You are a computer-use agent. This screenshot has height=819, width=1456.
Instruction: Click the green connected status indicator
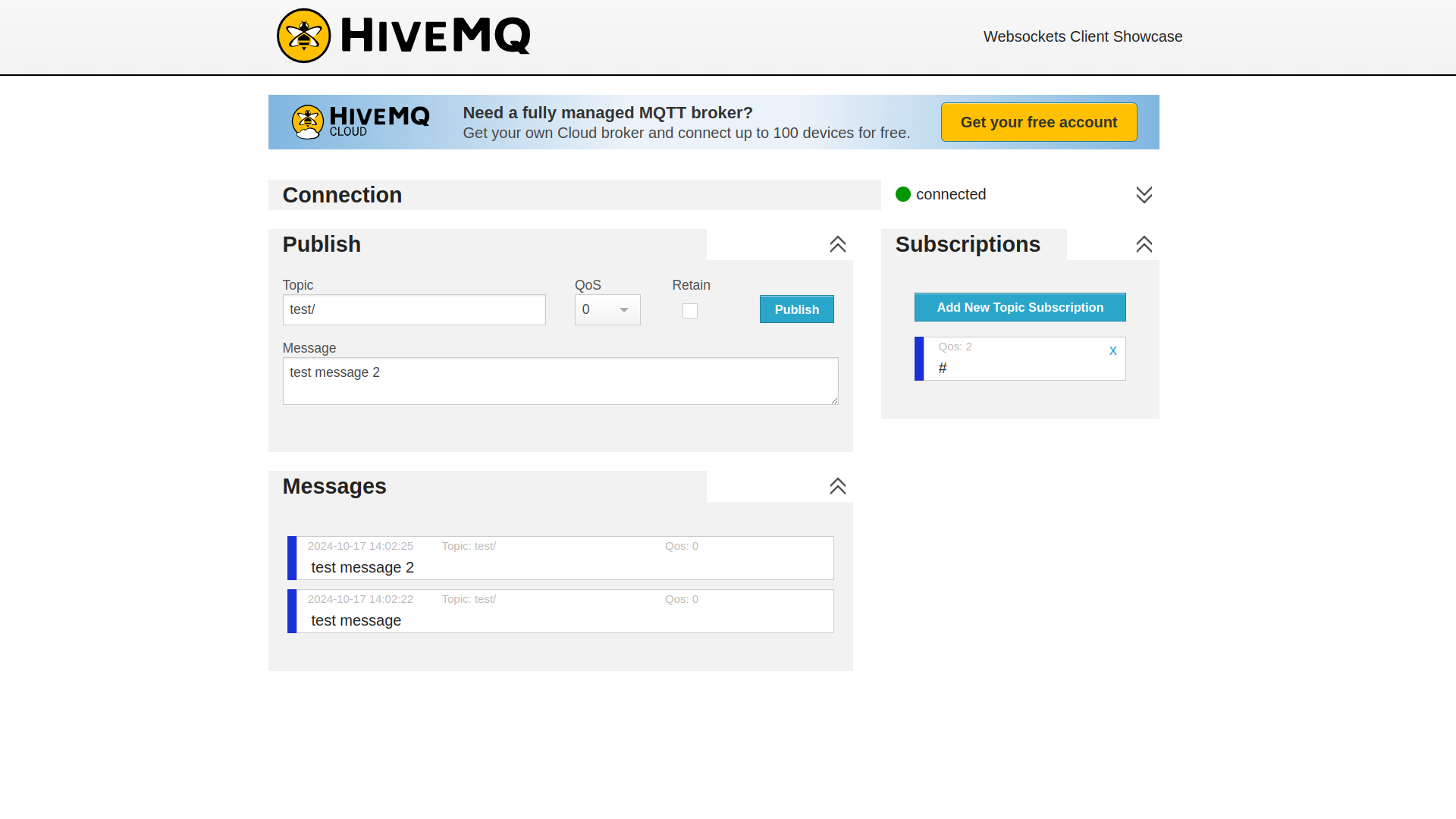point(902,194)
